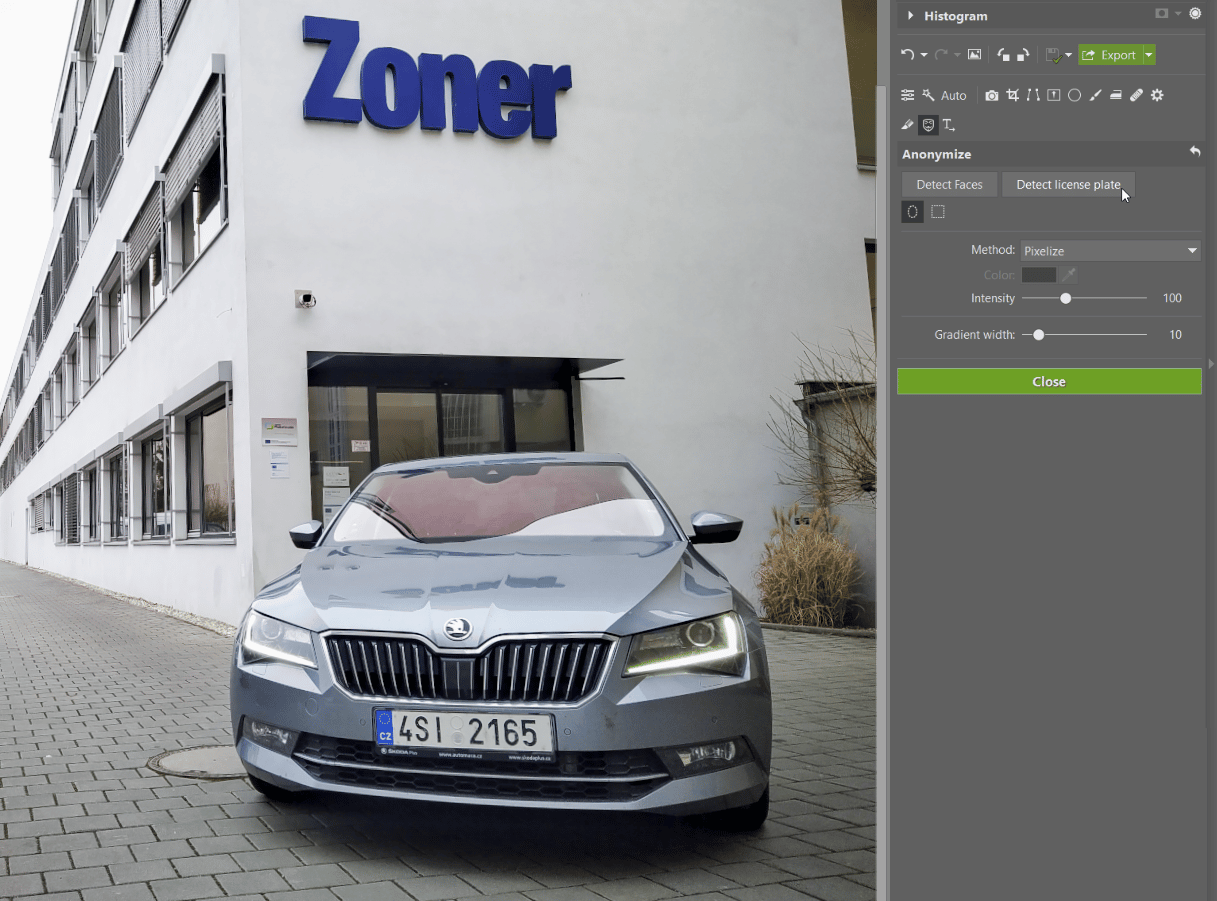Image resolution: width=1217 pixels, height=901 pixels.
Task: Click the green Export button
Action: (1110, 55)
